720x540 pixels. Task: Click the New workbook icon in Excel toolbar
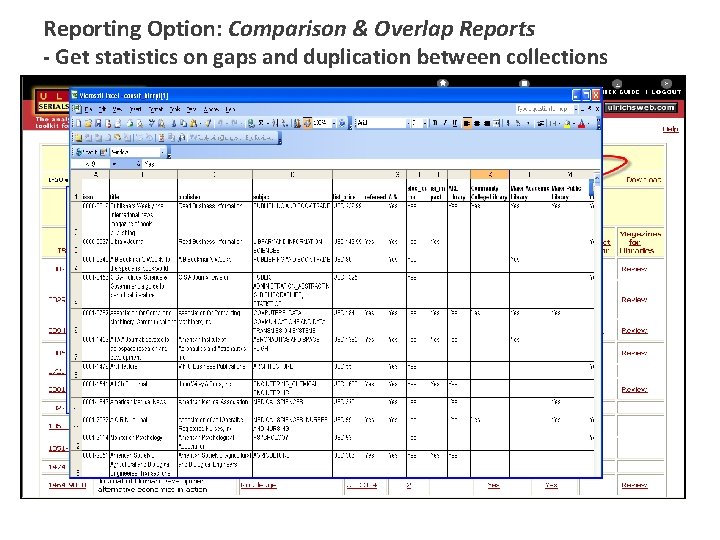click(78, 123)
